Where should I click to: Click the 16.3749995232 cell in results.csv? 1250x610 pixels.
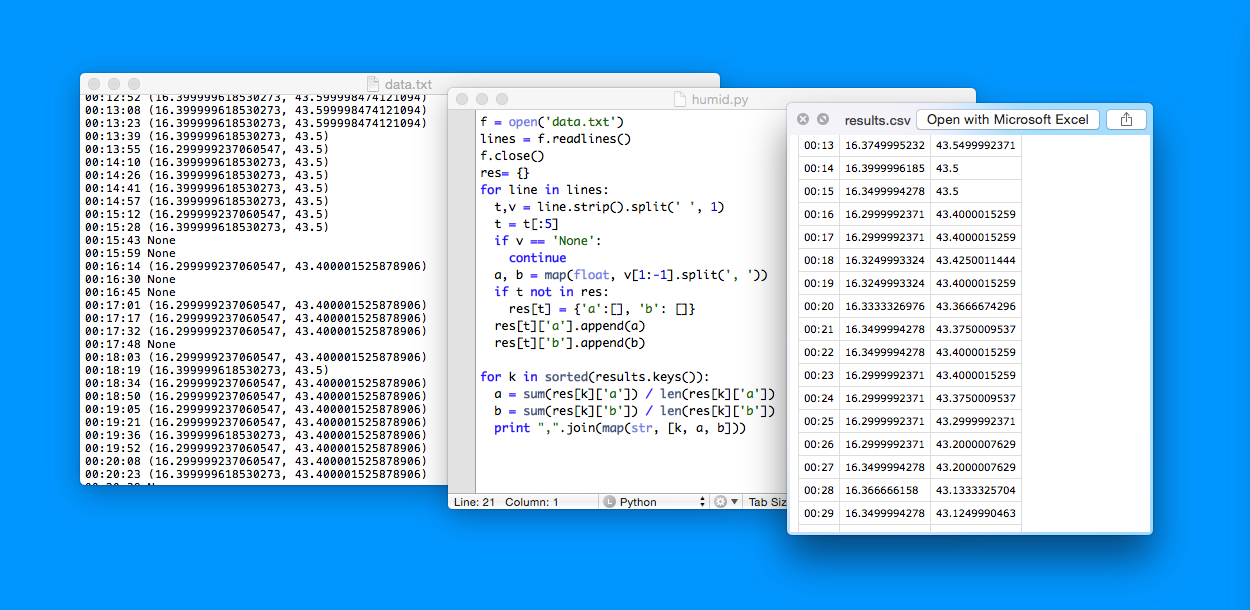[885, 146]
